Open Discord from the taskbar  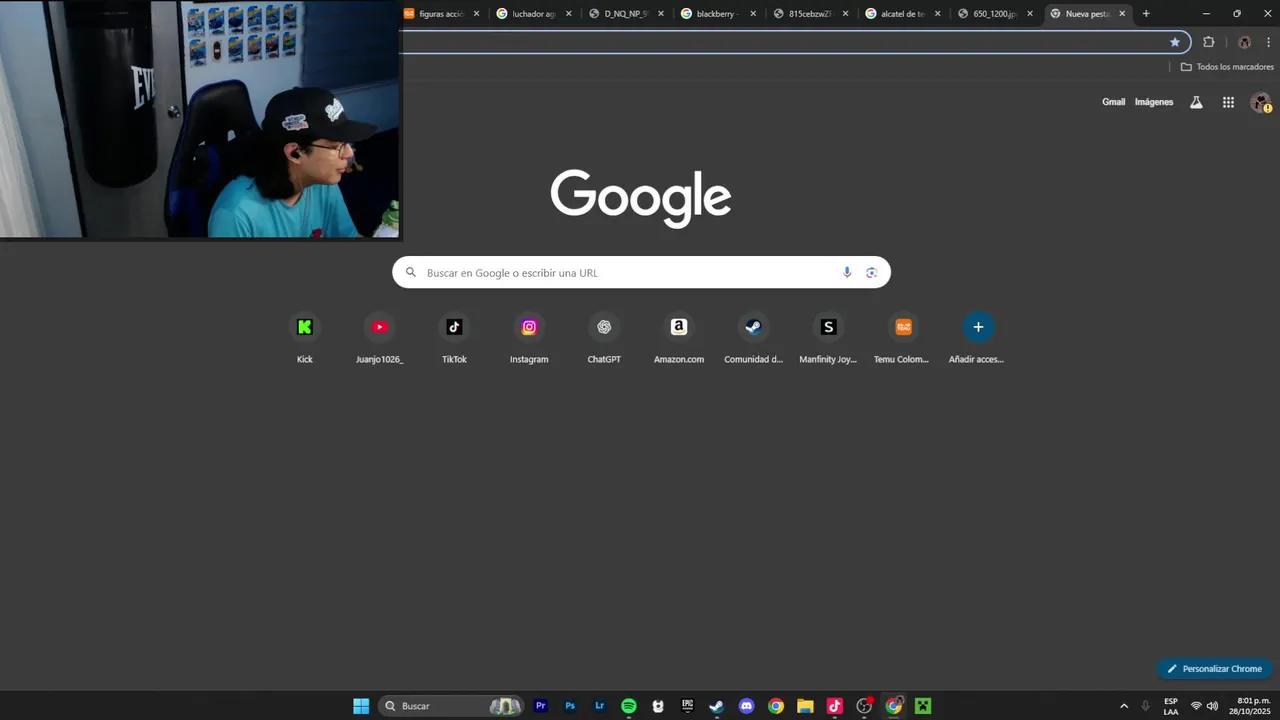(x=746, y=706)
